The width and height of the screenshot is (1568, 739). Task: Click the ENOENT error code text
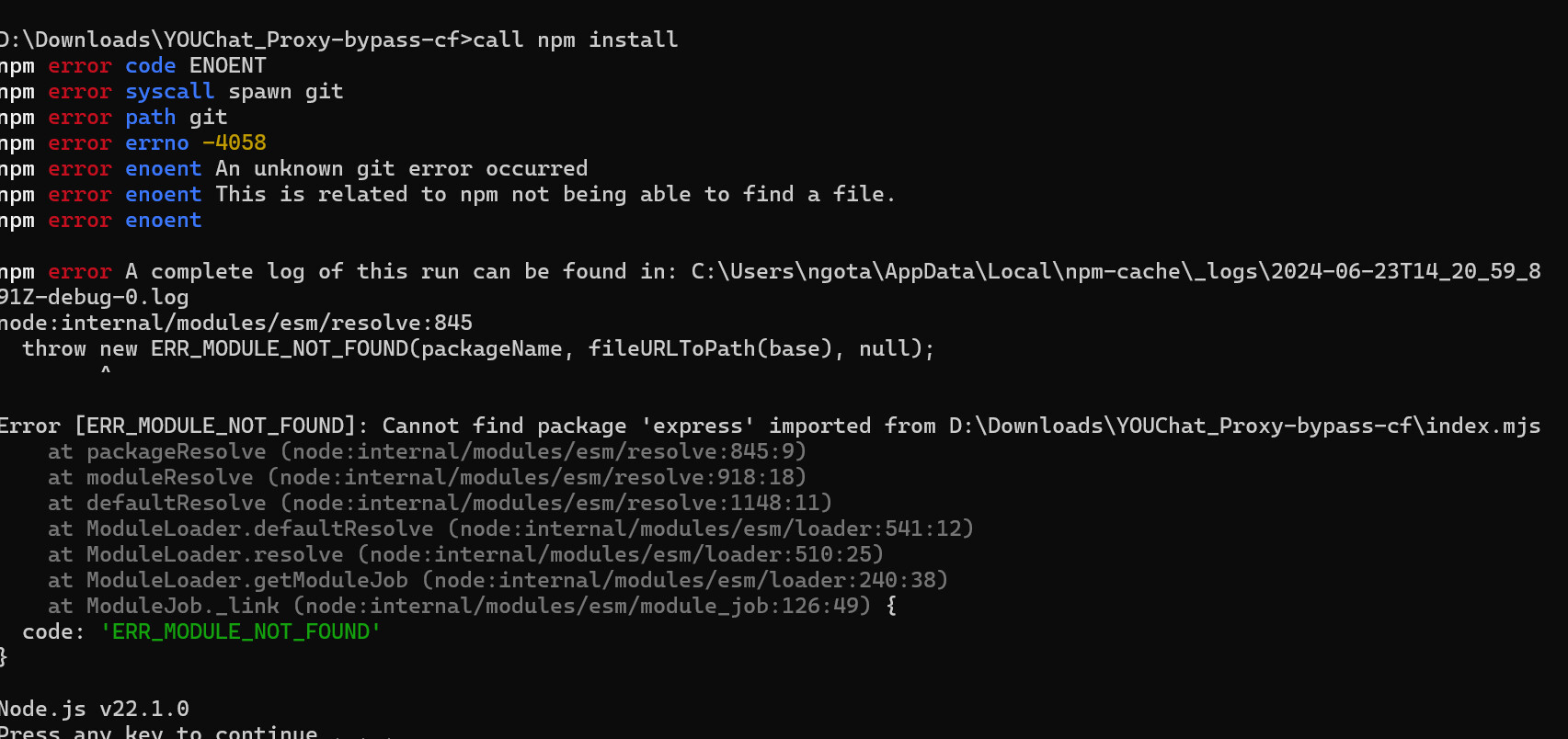(227, 65)
